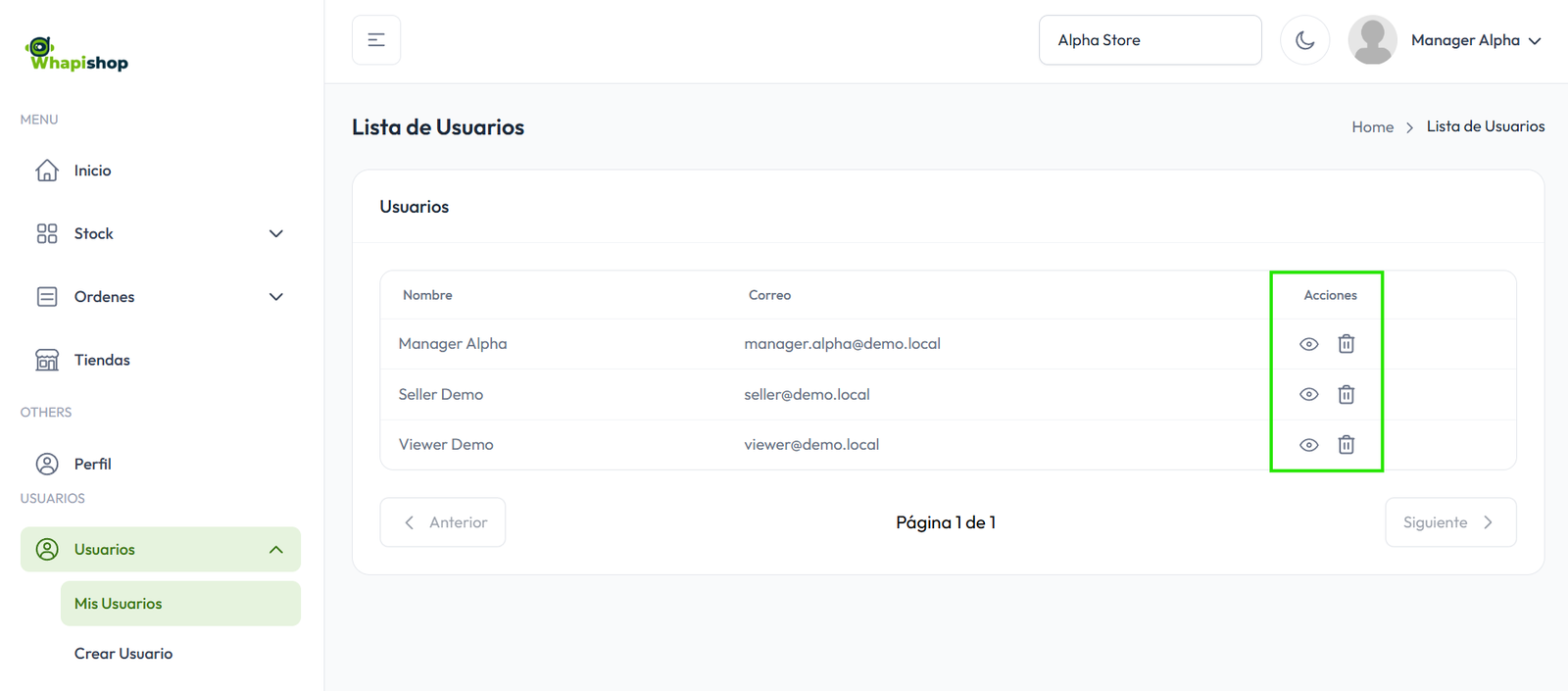Open Manager Alpha account dropdown

pos(1475,40)
